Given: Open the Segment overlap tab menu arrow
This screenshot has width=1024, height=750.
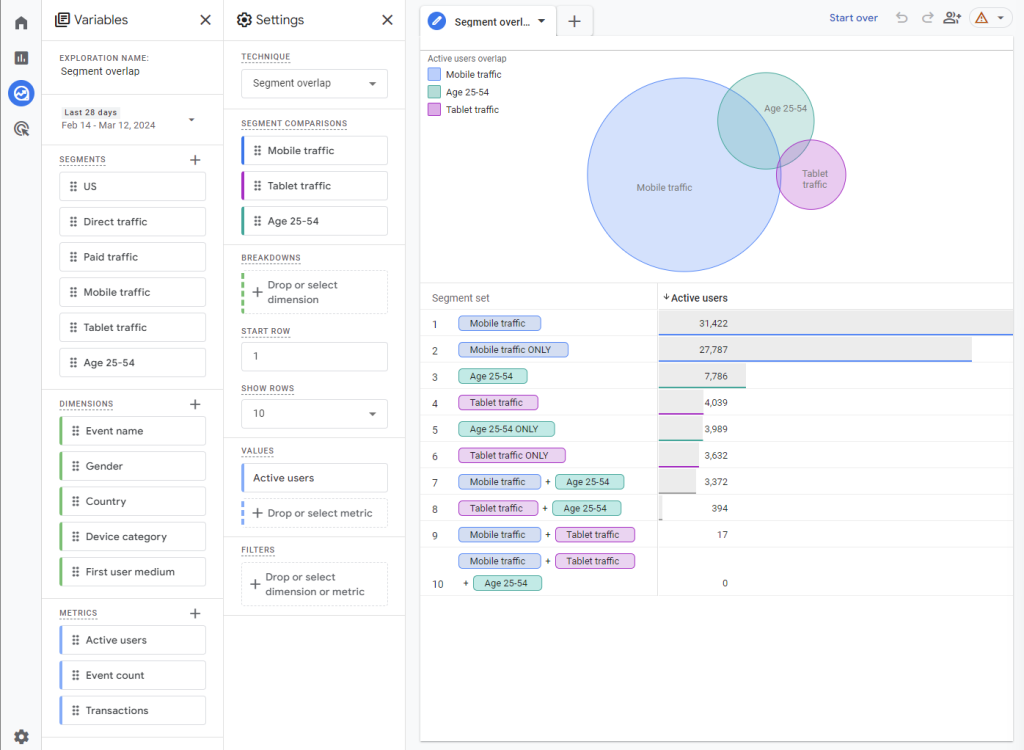Looking at the screenshot, I should tap(541, 22).
